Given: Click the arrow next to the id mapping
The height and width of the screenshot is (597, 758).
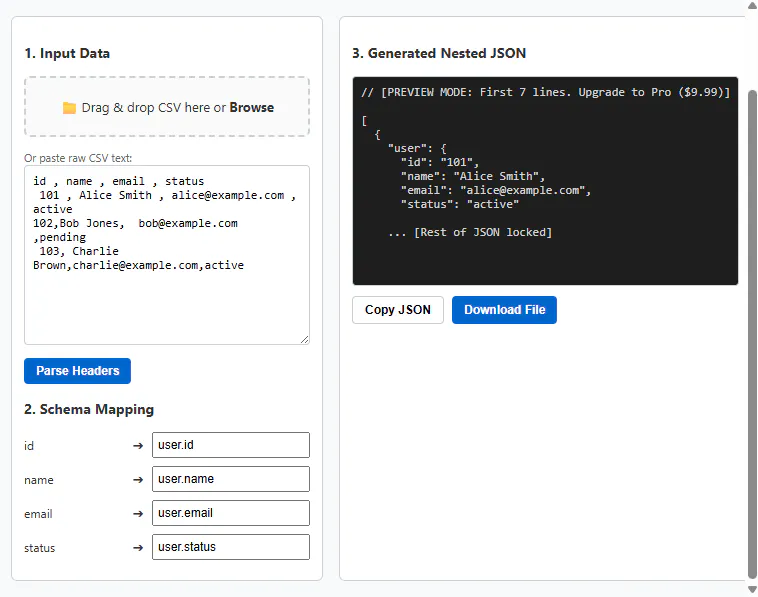Looking at the screenshot, I should click(x=138, y=445).
